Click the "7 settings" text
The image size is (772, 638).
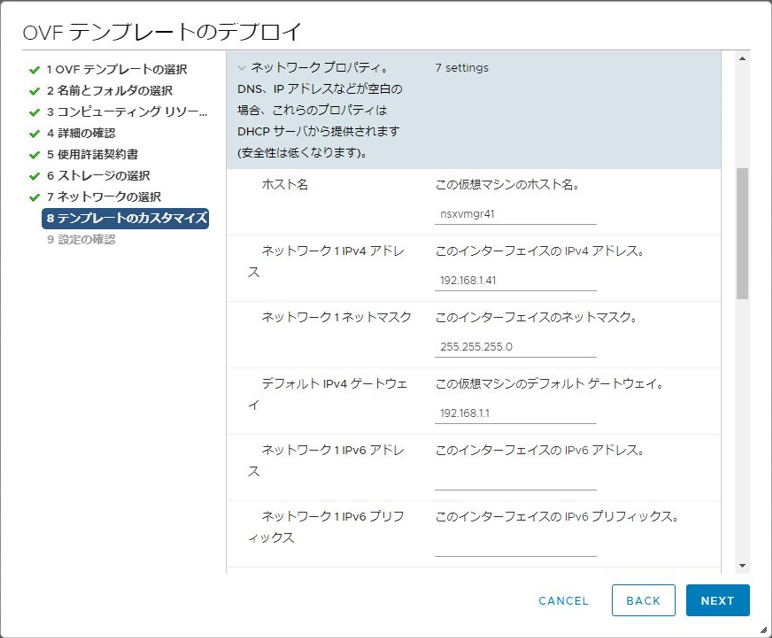click(x=462, y=68)
